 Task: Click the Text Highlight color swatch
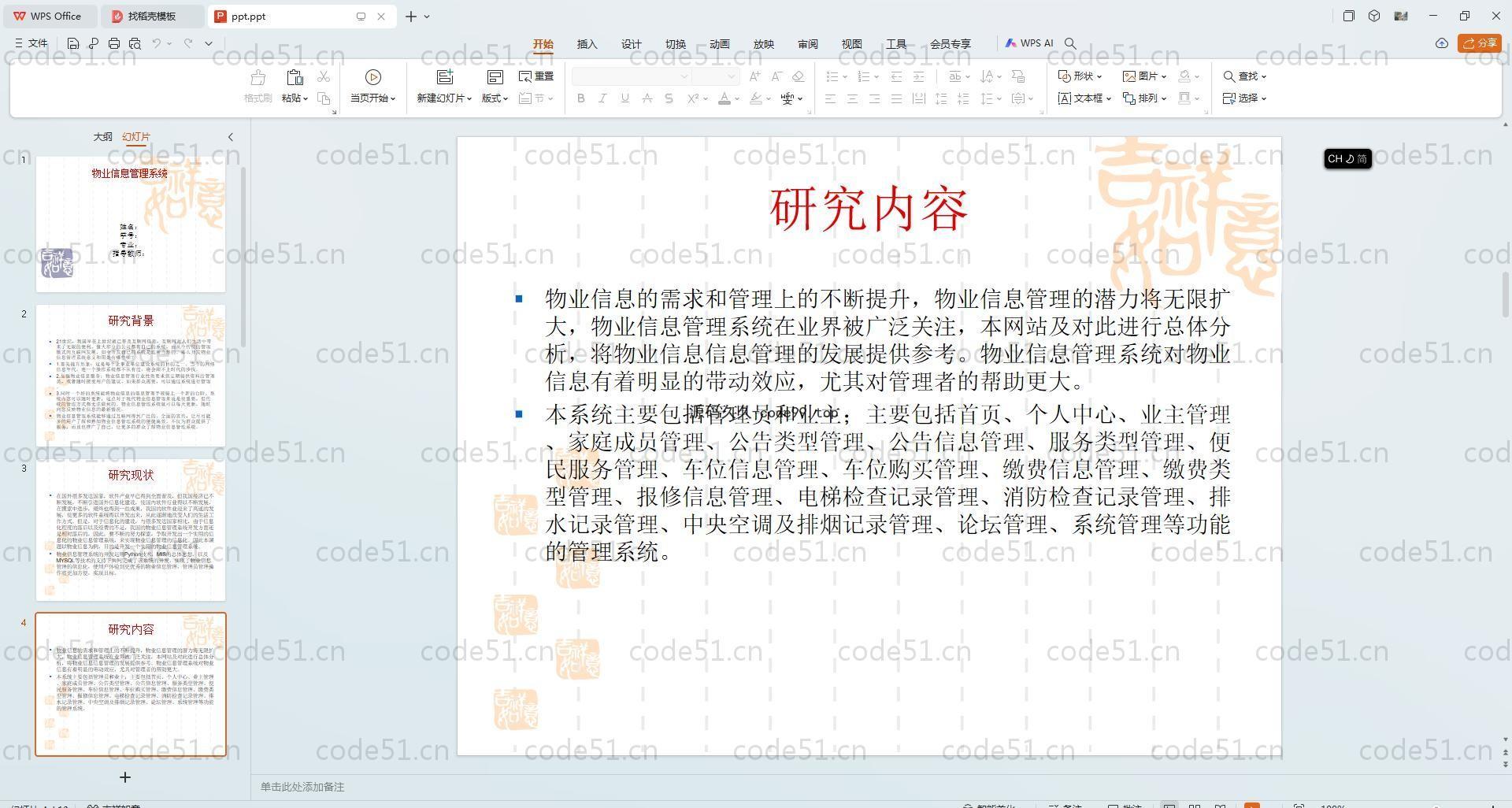click(755, 98)
